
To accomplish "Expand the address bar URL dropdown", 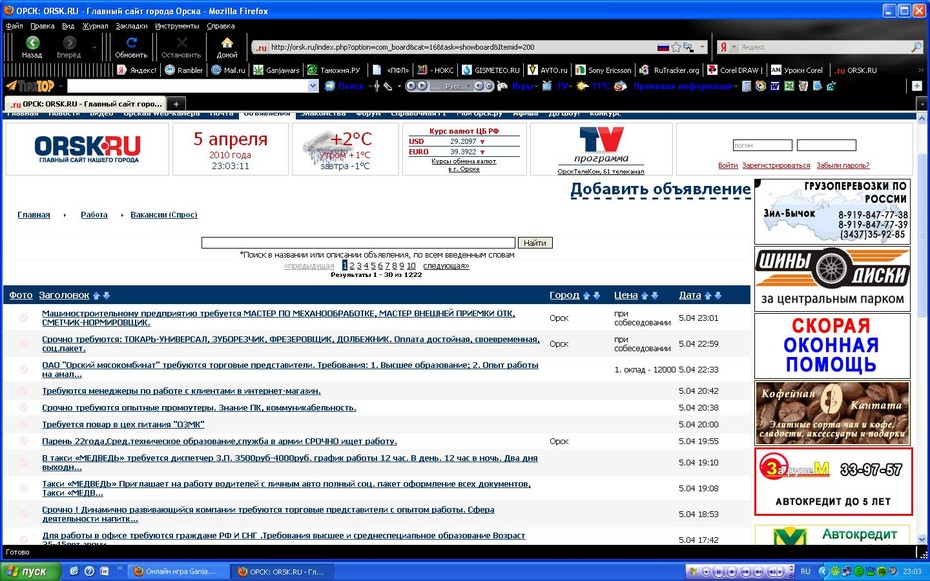I will coord(702,47).
